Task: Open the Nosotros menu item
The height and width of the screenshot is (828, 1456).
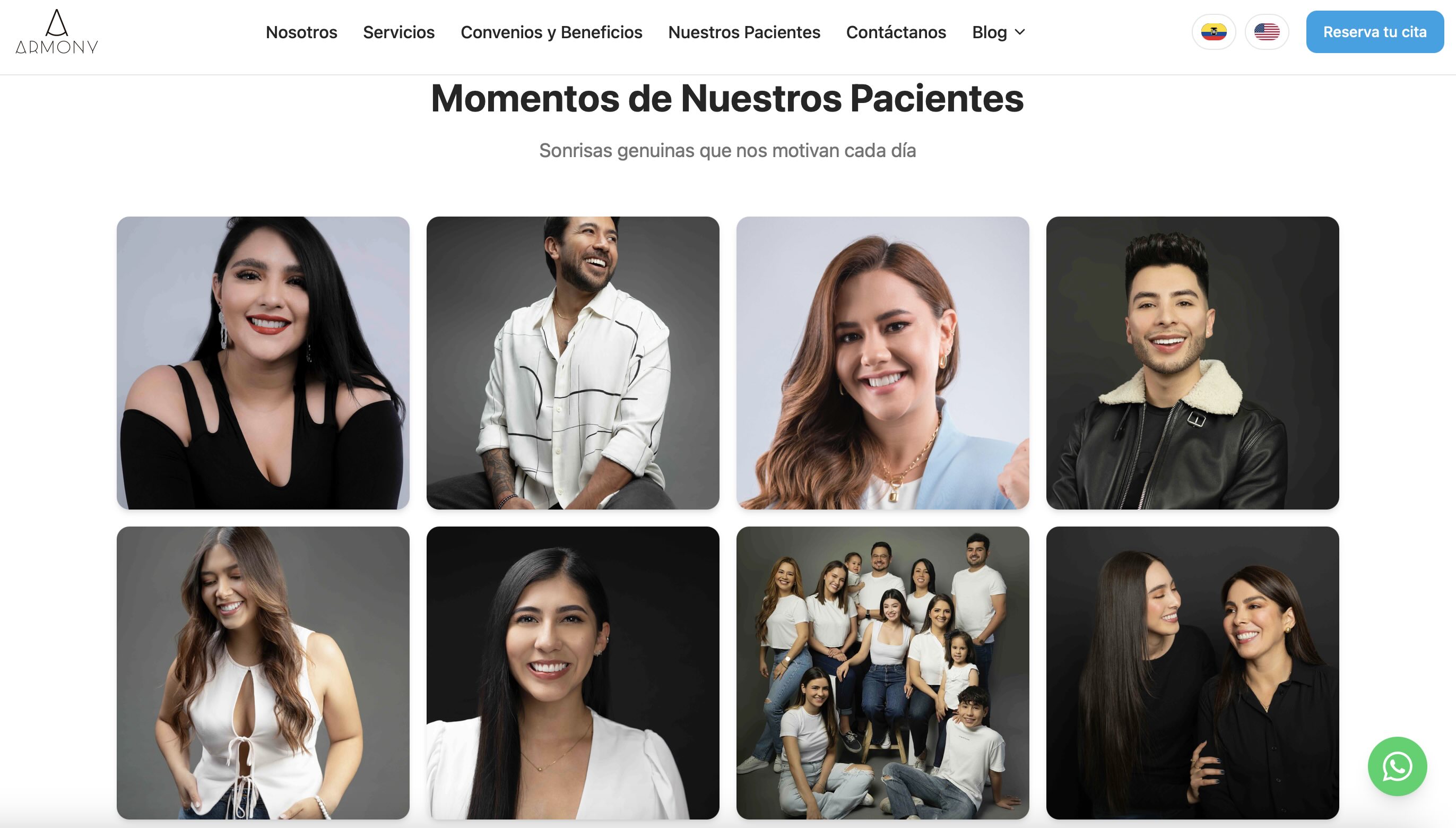Action: tap(301, 32)
